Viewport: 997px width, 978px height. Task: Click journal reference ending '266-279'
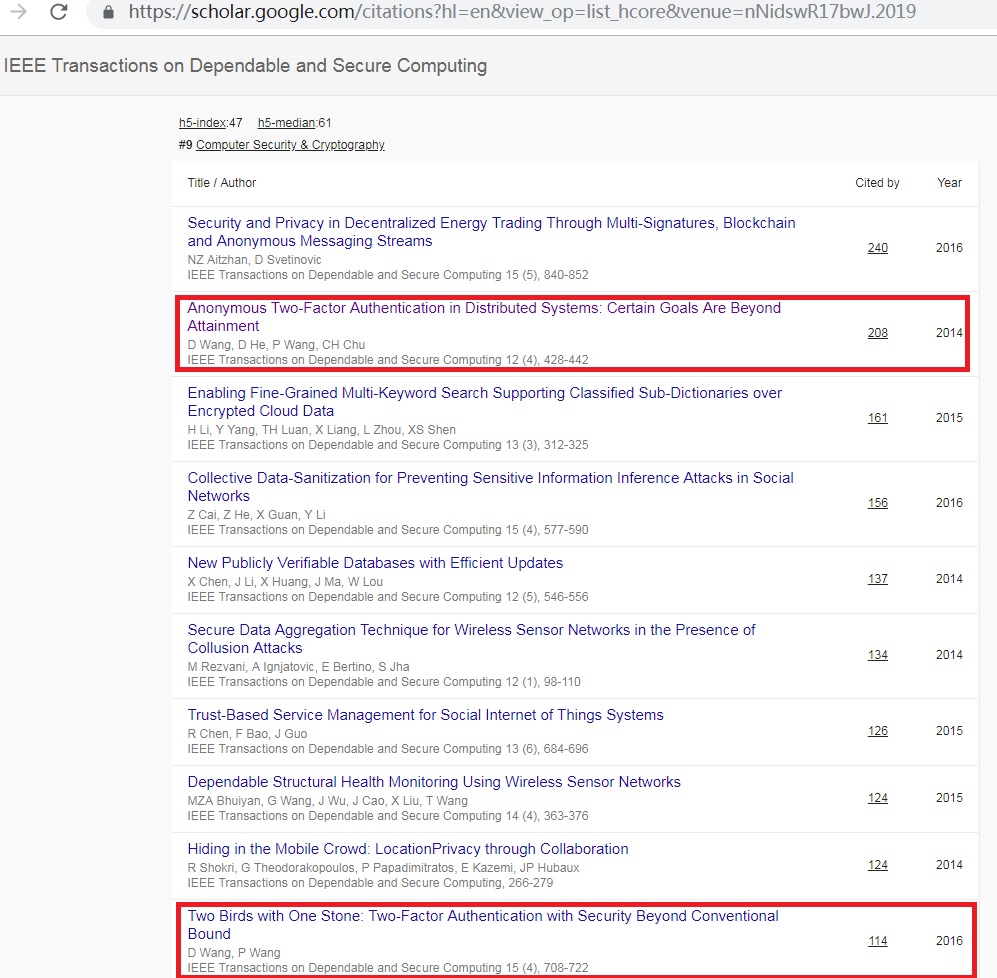click(x=370, y=883)
